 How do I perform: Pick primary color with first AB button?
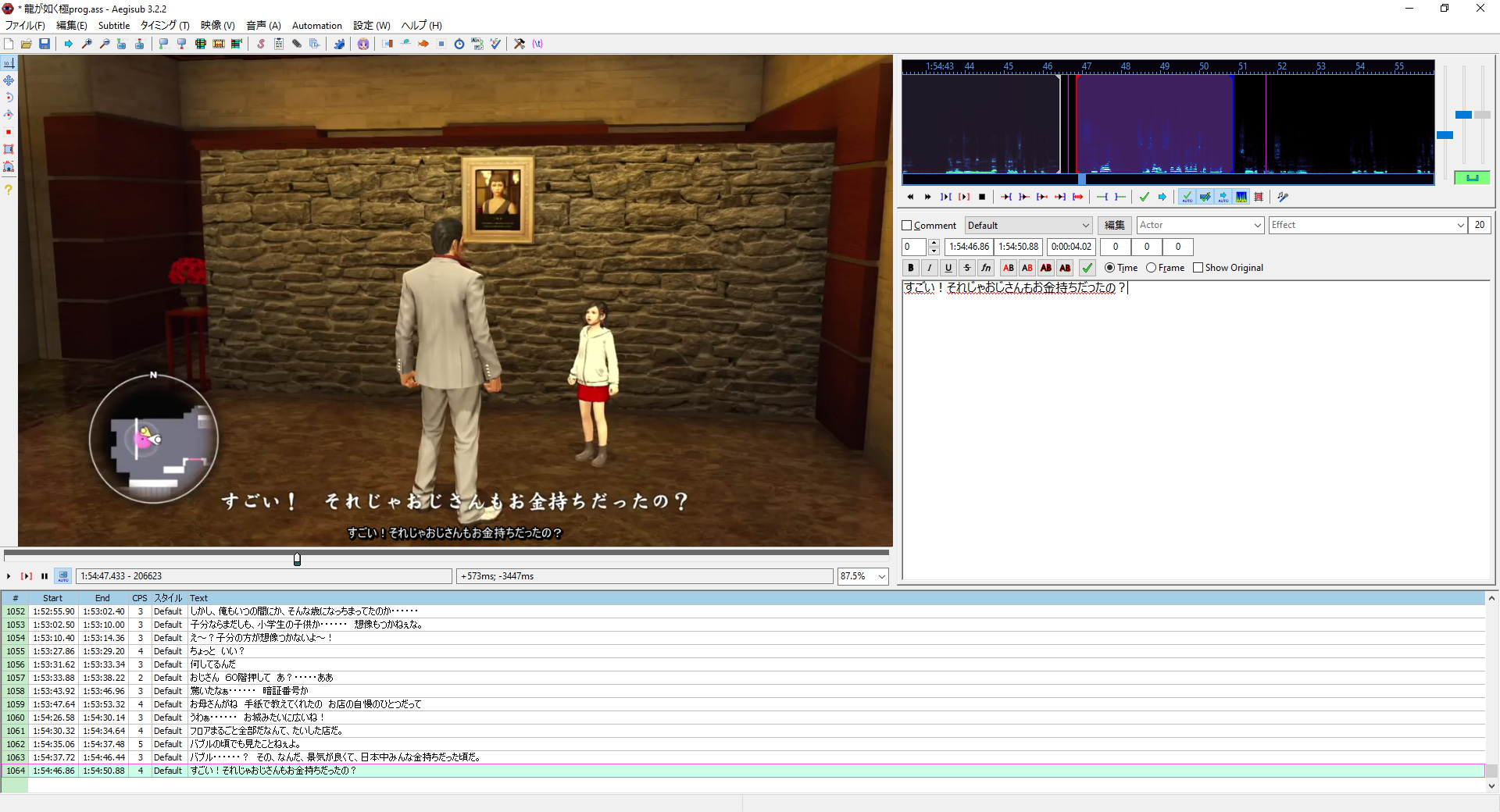tap(1009, 268)
